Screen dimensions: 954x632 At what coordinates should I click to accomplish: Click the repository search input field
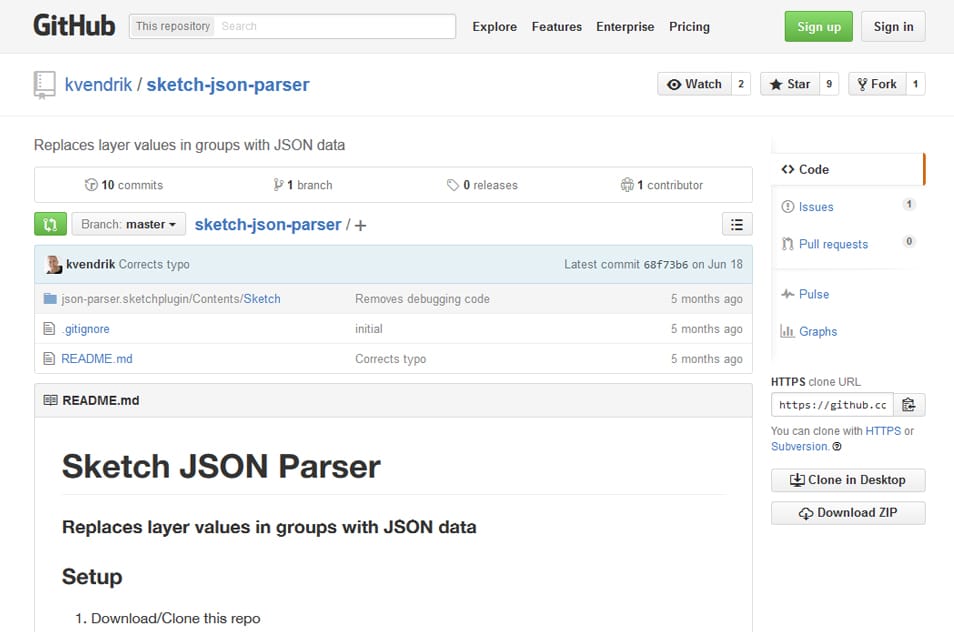pyautogui.click(x=335, y=26)
